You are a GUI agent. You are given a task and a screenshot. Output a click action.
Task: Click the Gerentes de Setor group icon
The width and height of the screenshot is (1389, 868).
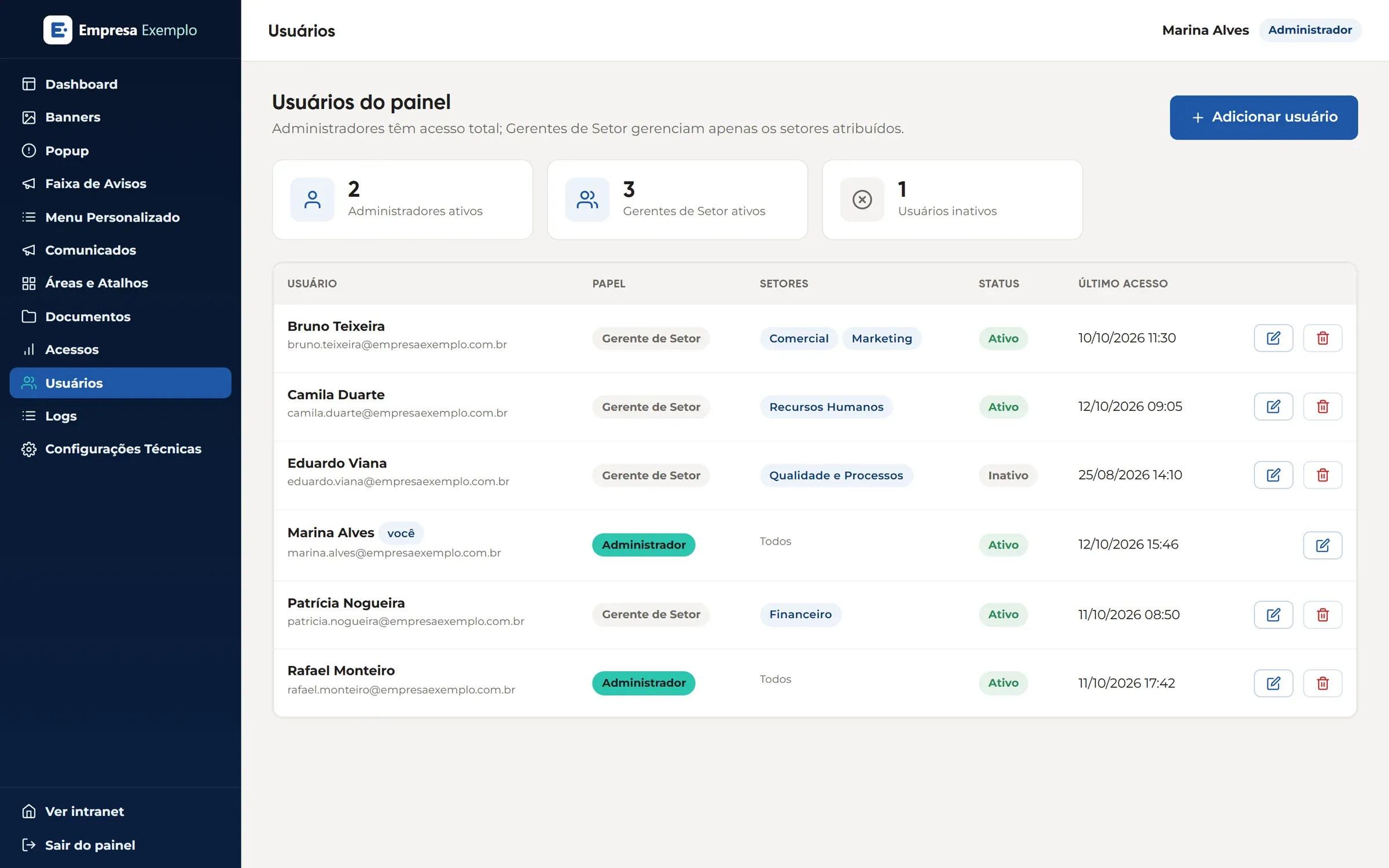tap(587, 200)
